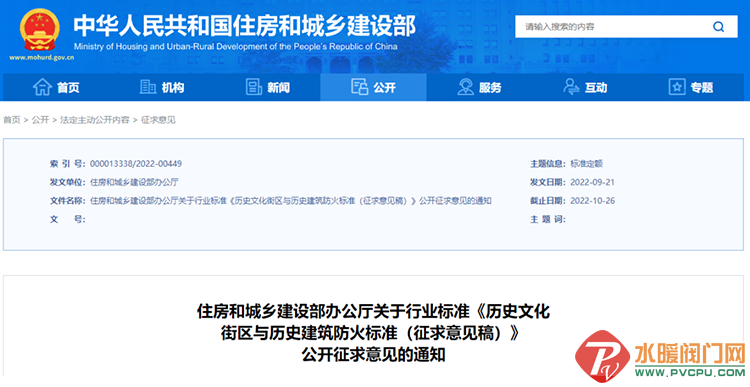Open the 专题 navigation tab
The image size is (750, 387).
click(x=691, y=87)
